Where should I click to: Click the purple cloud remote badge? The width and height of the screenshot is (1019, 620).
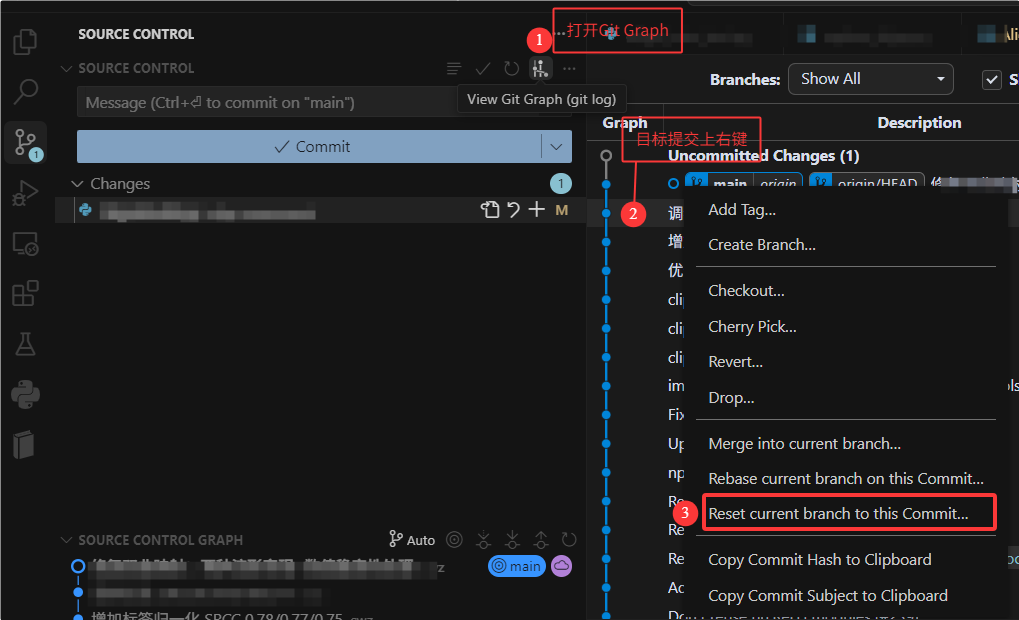click(x=561, y=566)
